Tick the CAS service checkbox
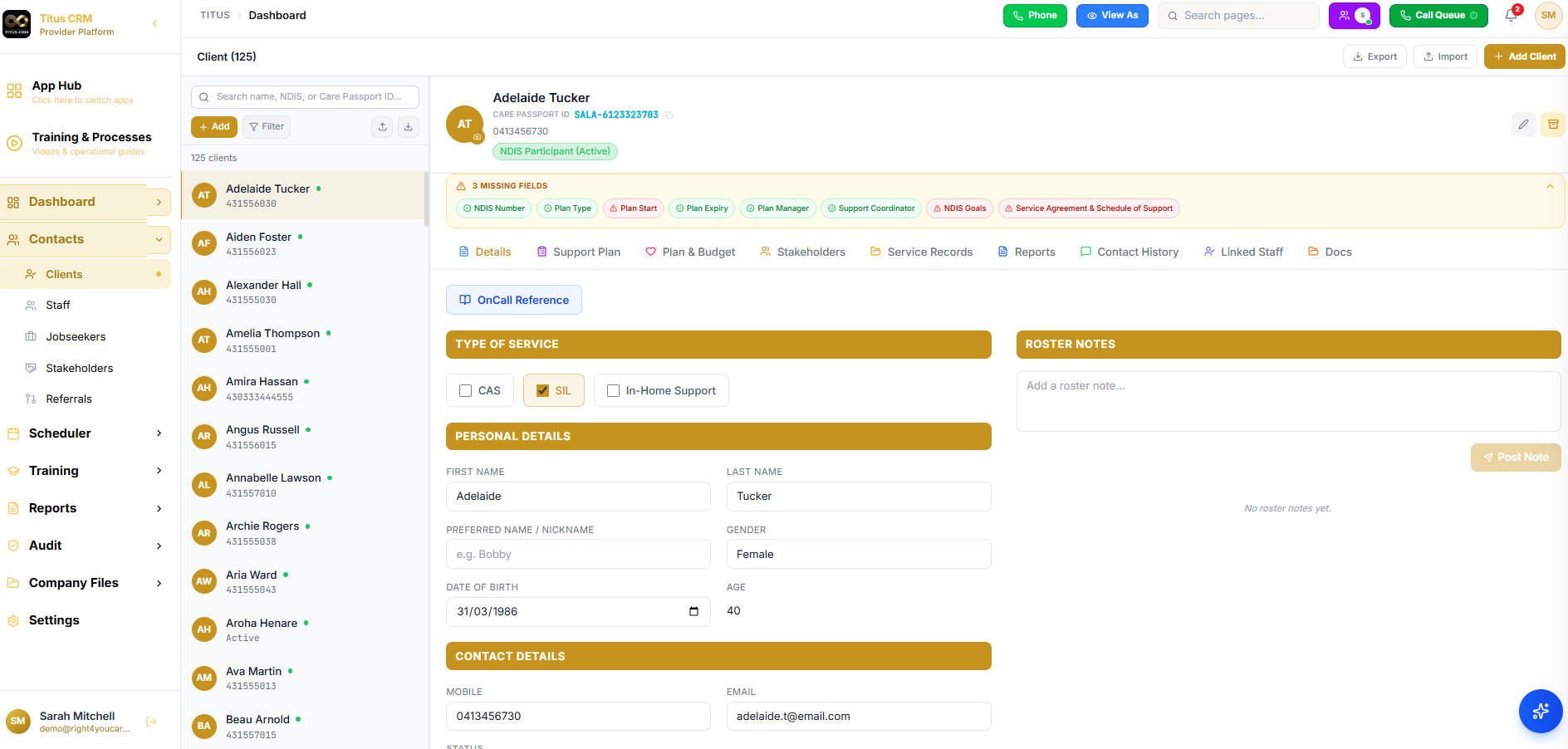The width and height of the screenshot is (1568, 749). pyautogui.click(x=466, y=391)
